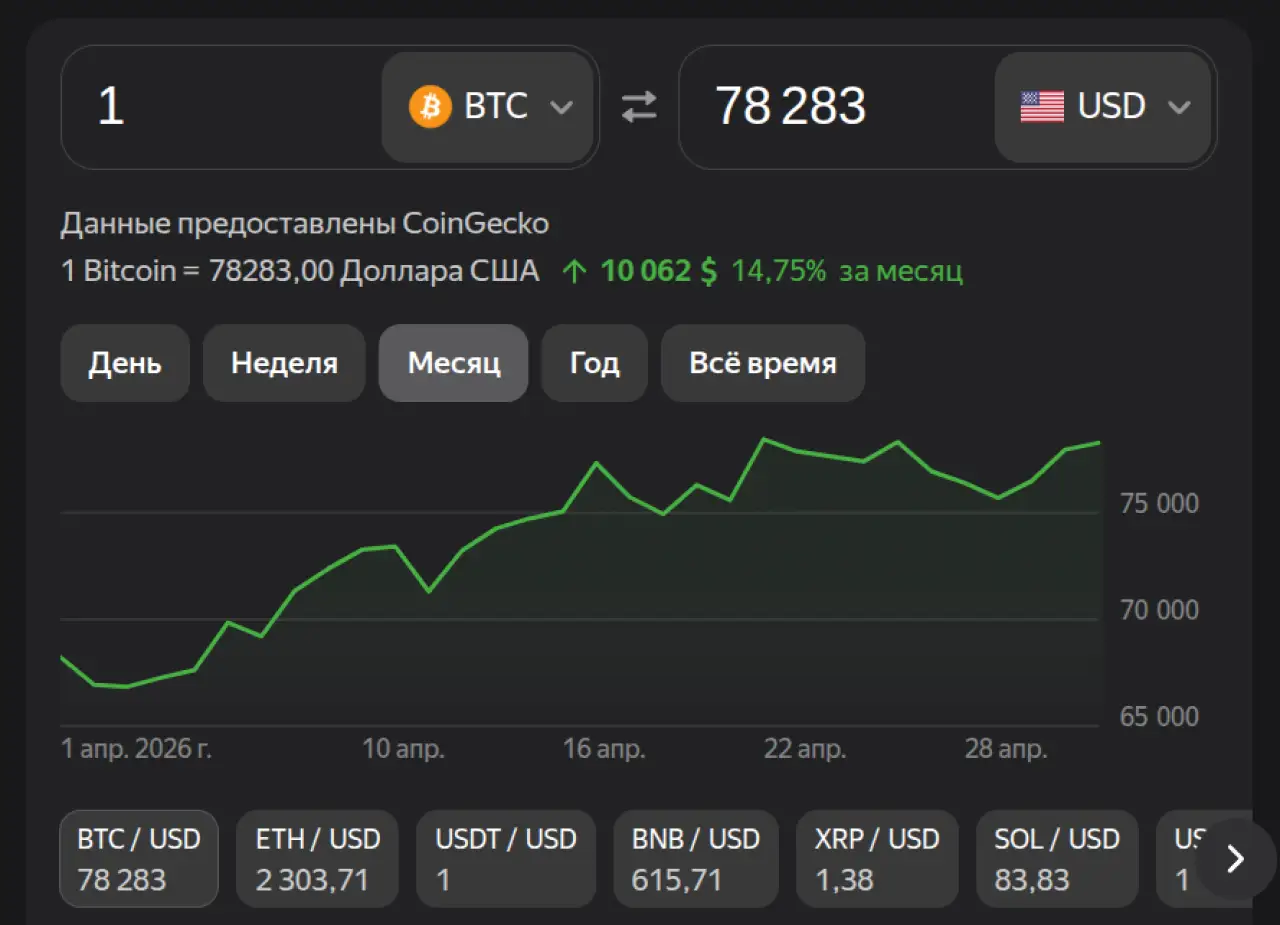1280x925 pixels.
Task: Click the green up-arrow change indicator
Action: coord(574,271)
